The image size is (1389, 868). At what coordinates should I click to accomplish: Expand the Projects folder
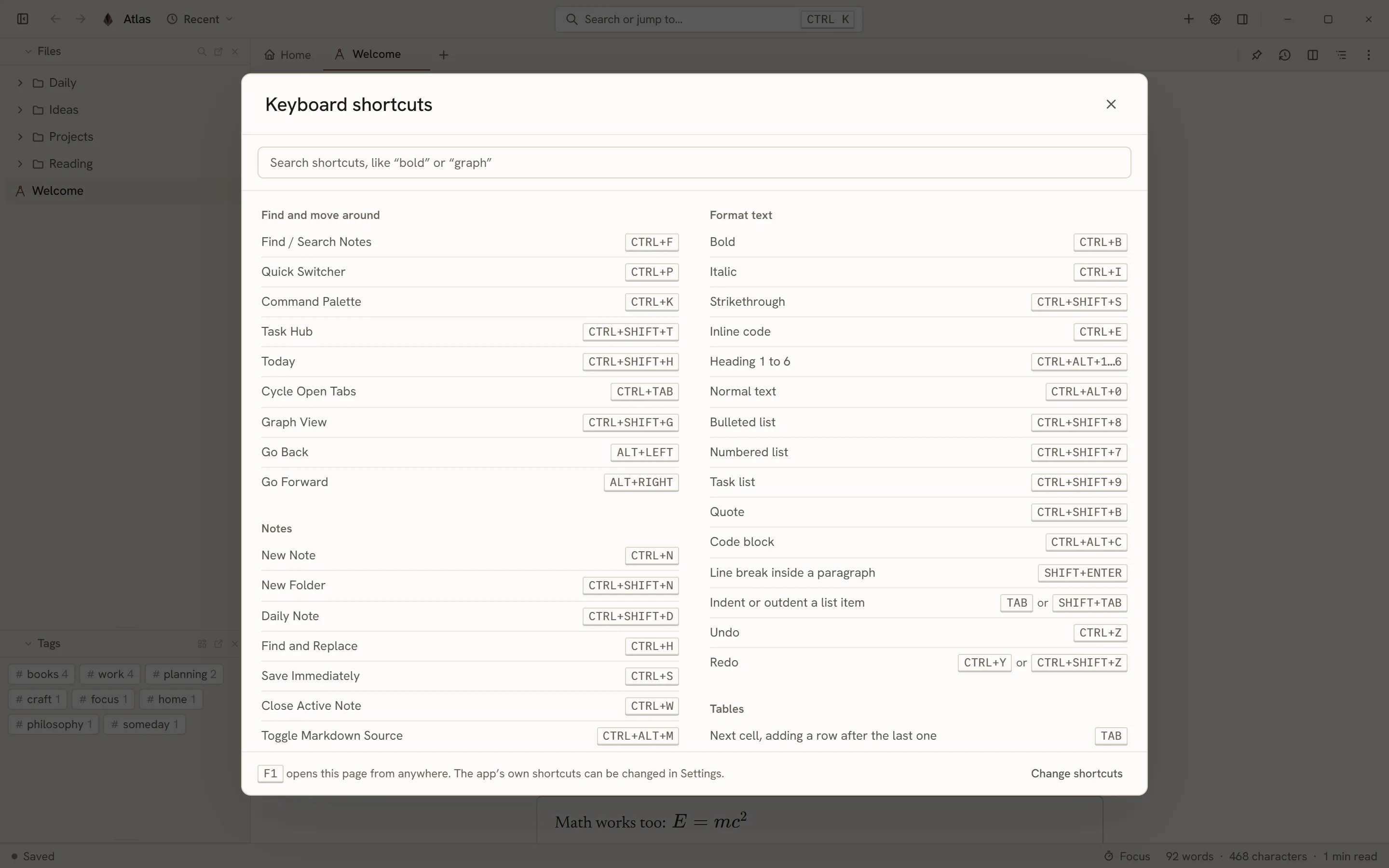coord(20,136)
